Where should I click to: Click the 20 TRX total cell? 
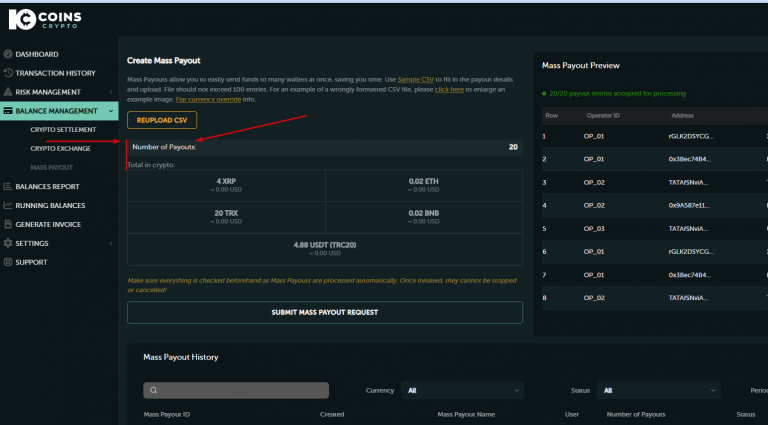click(x=226, y=217)
